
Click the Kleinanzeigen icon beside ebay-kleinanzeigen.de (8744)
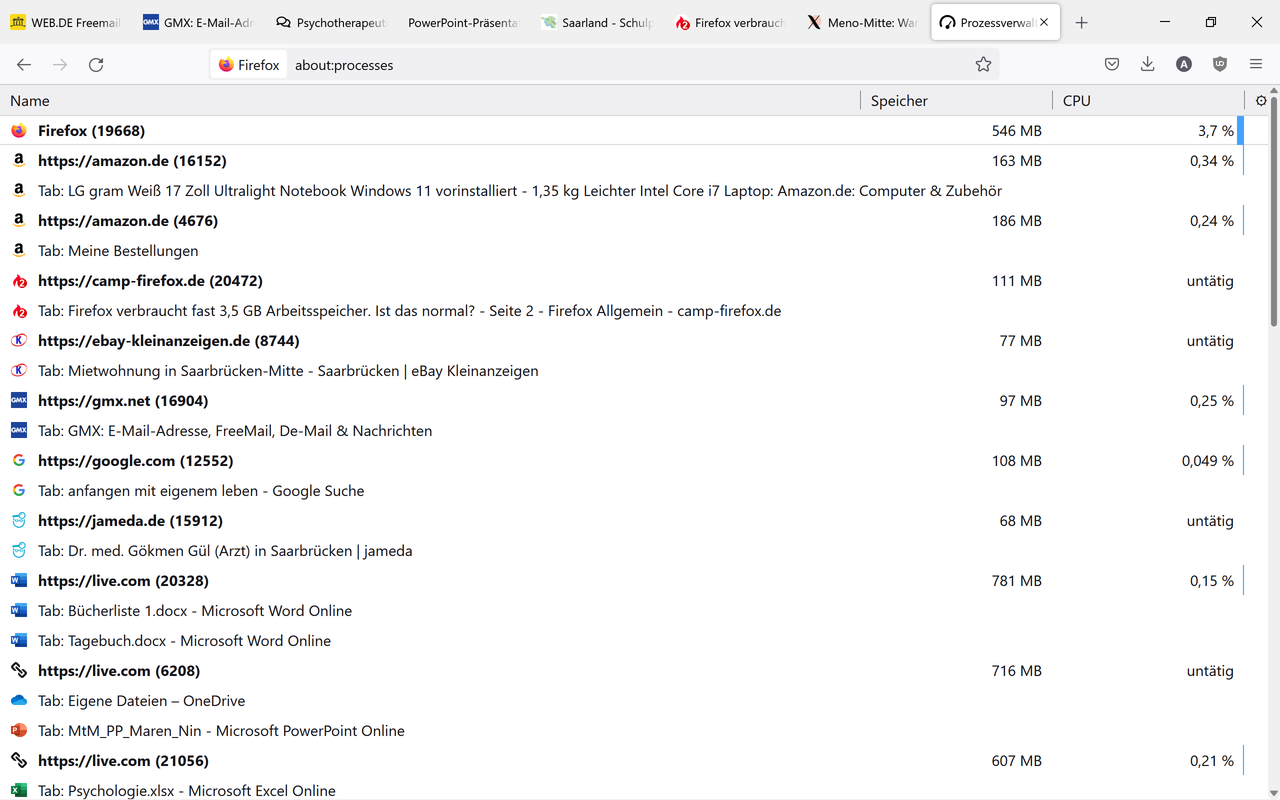point(19,341)
